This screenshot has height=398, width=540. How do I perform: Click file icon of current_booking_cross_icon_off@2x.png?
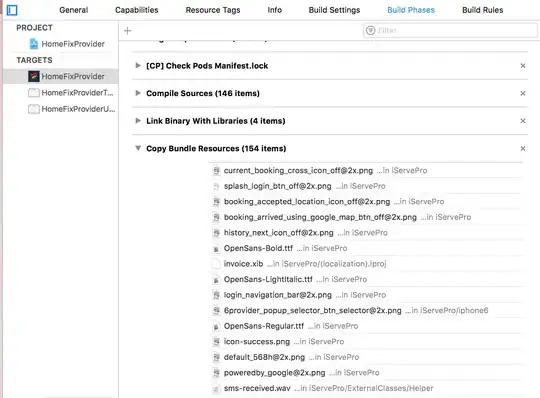216,170
